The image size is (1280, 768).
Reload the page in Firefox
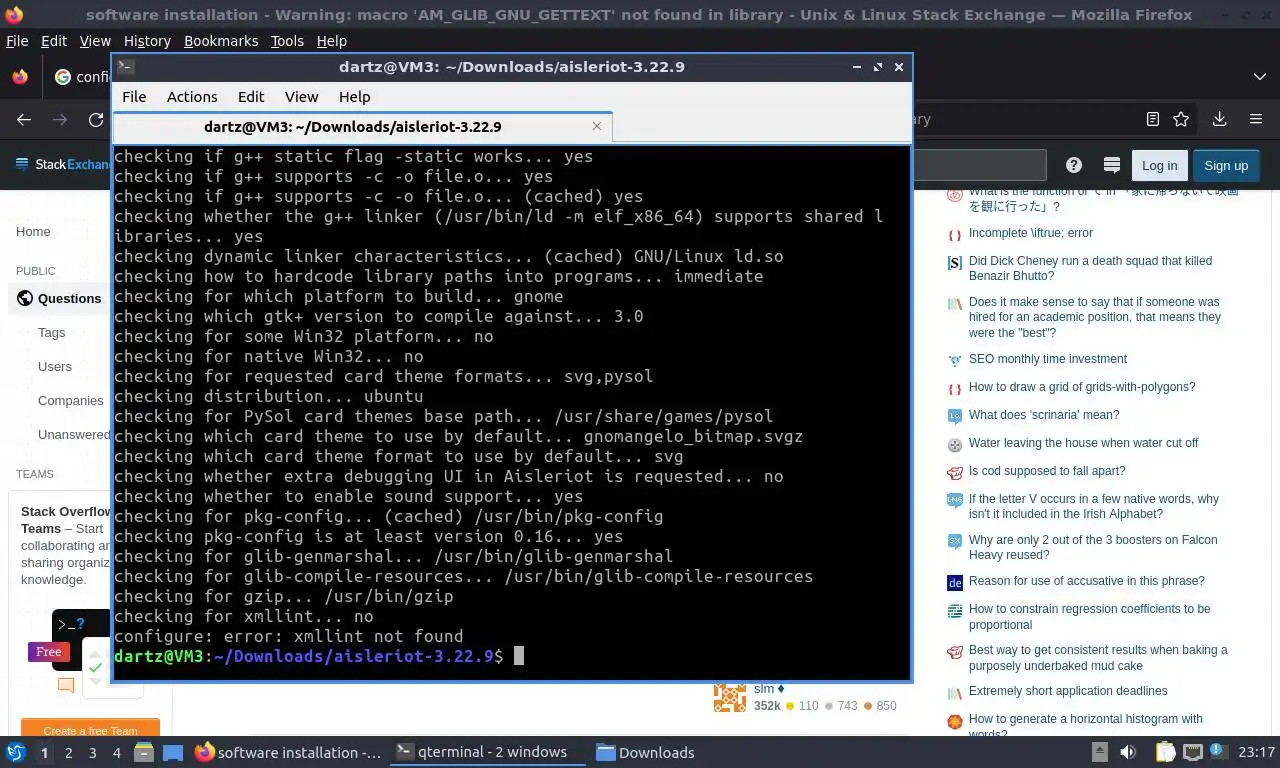pos(96,119)
